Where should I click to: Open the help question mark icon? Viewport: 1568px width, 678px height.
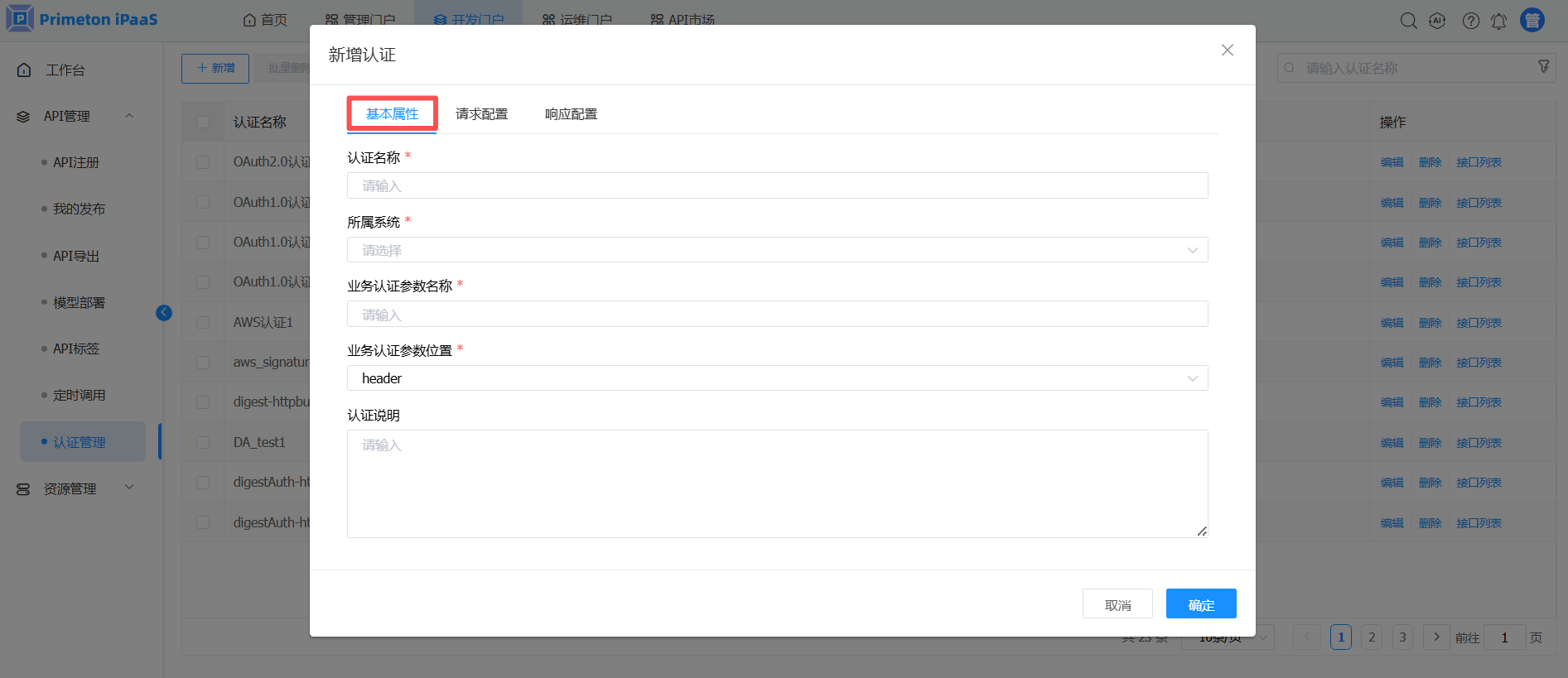pos(1470,21)
